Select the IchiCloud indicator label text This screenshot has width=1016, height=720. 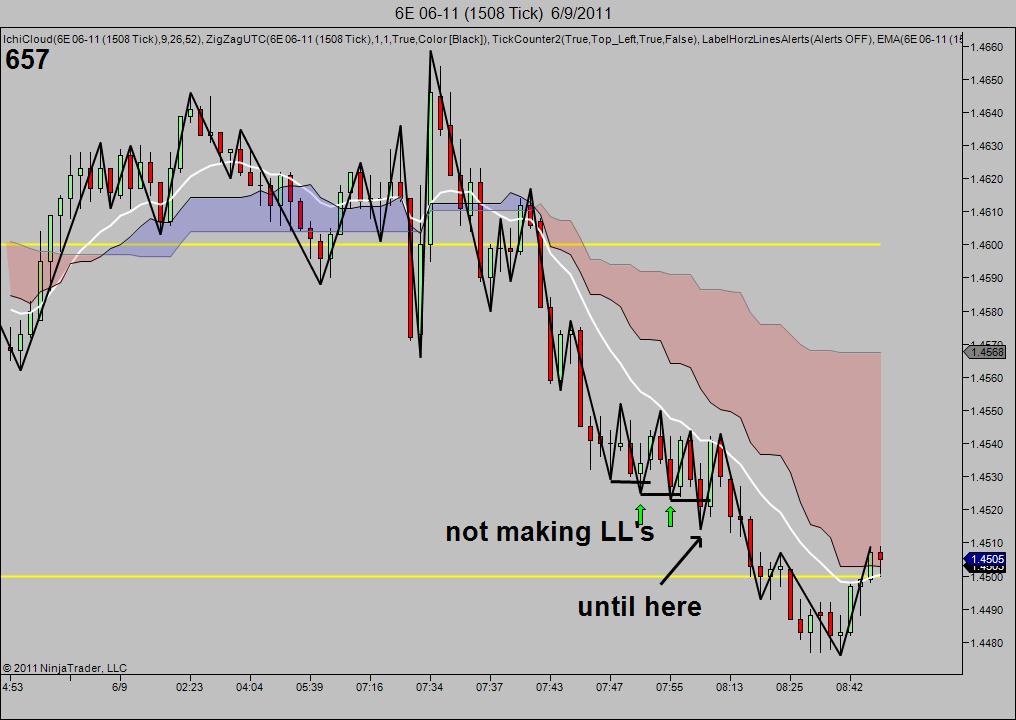click(102, 40)
